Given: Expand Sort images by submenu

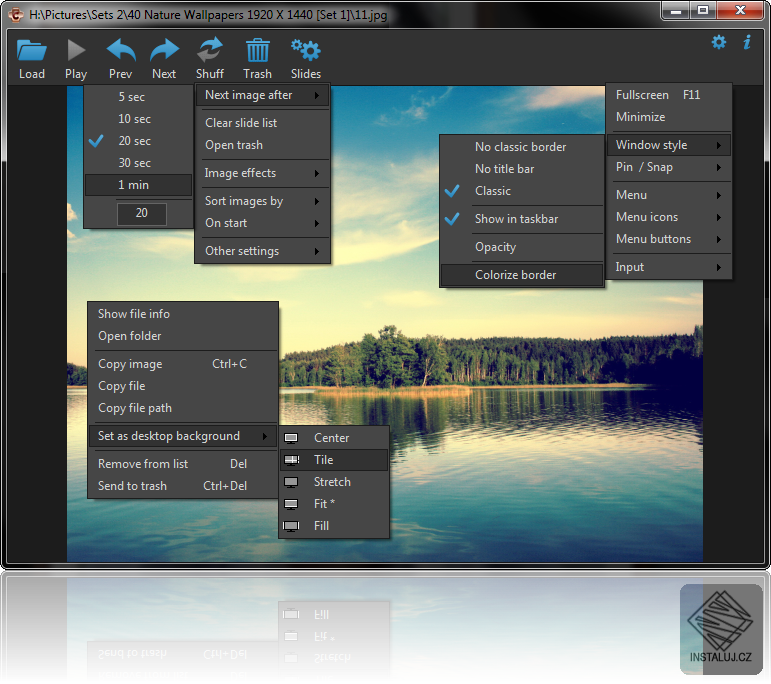Looking at the screenshot, I should point(263,201).
